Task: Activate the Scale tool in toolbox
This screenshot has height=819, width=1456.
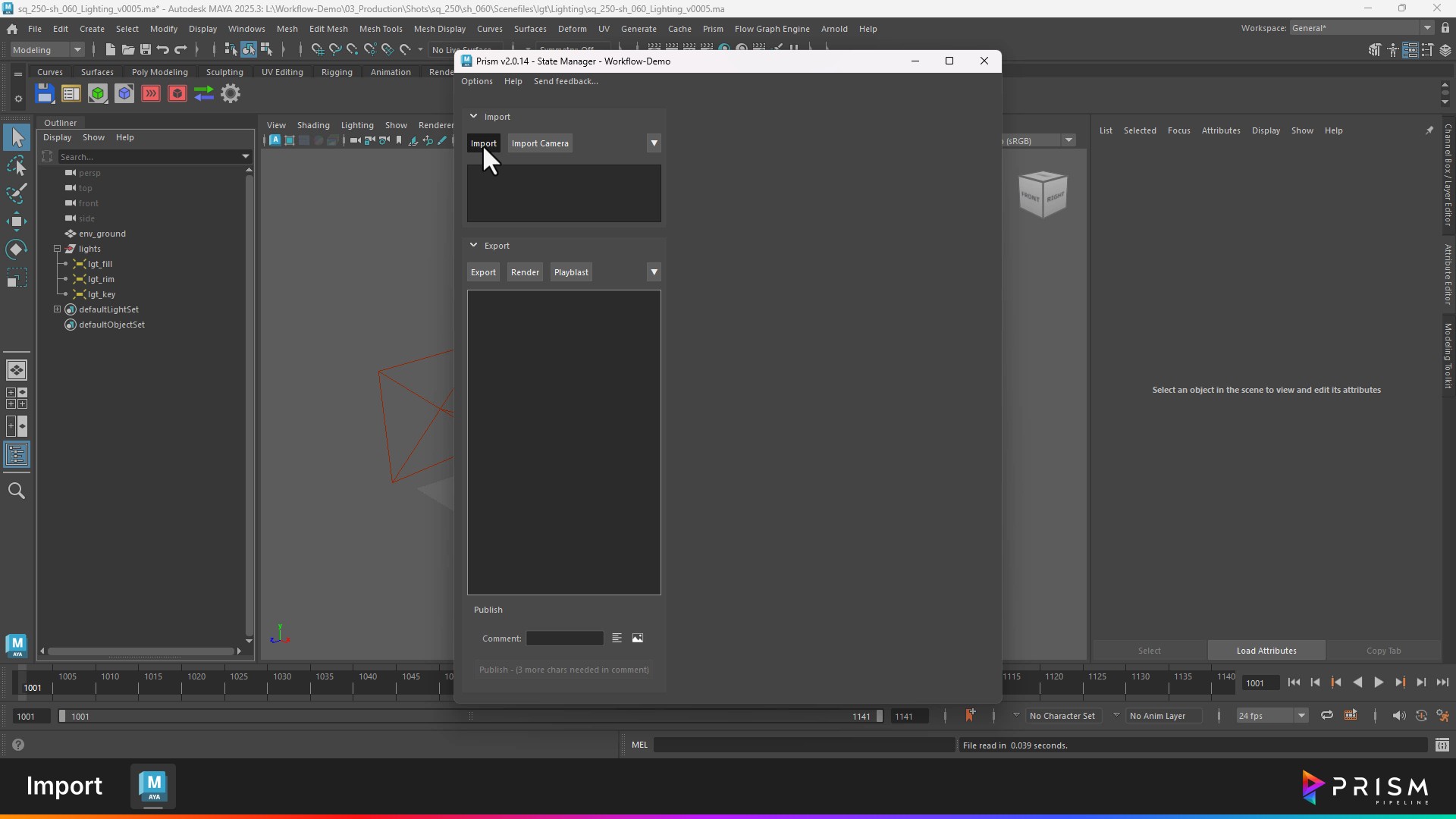Action: click(17, 278)
